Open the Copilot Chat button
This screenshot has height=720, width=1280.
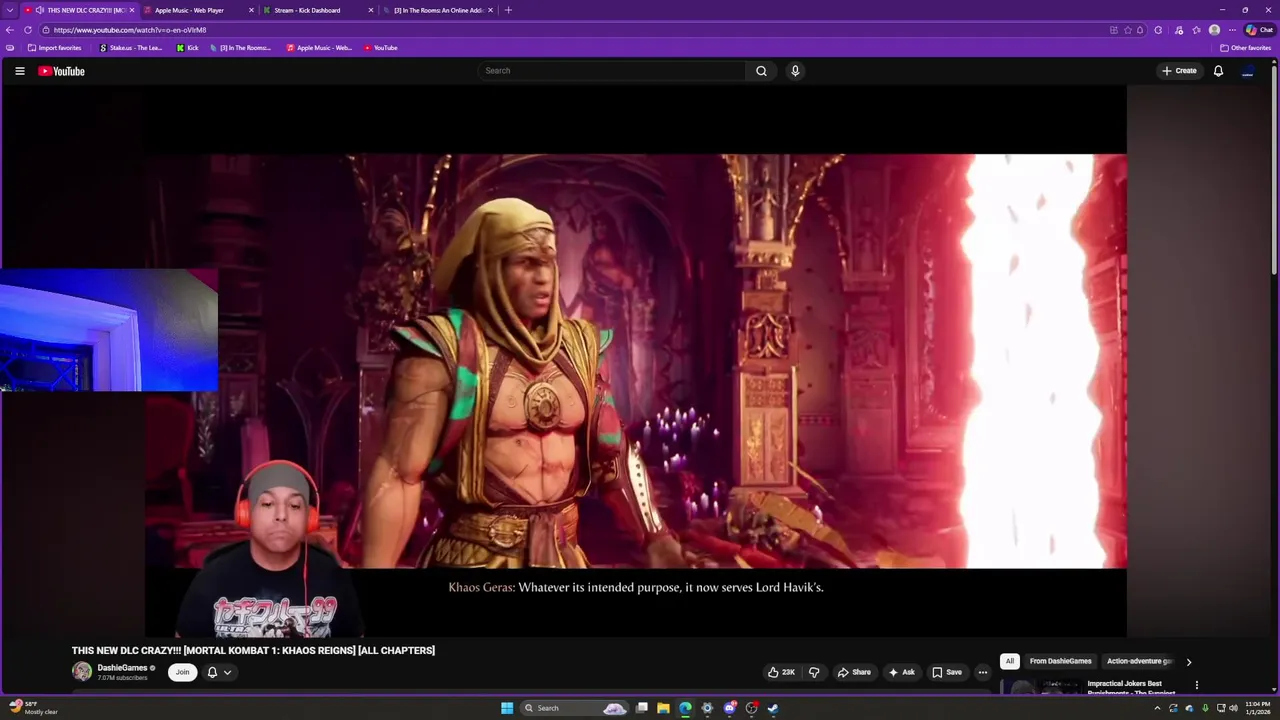point(1259,30)
